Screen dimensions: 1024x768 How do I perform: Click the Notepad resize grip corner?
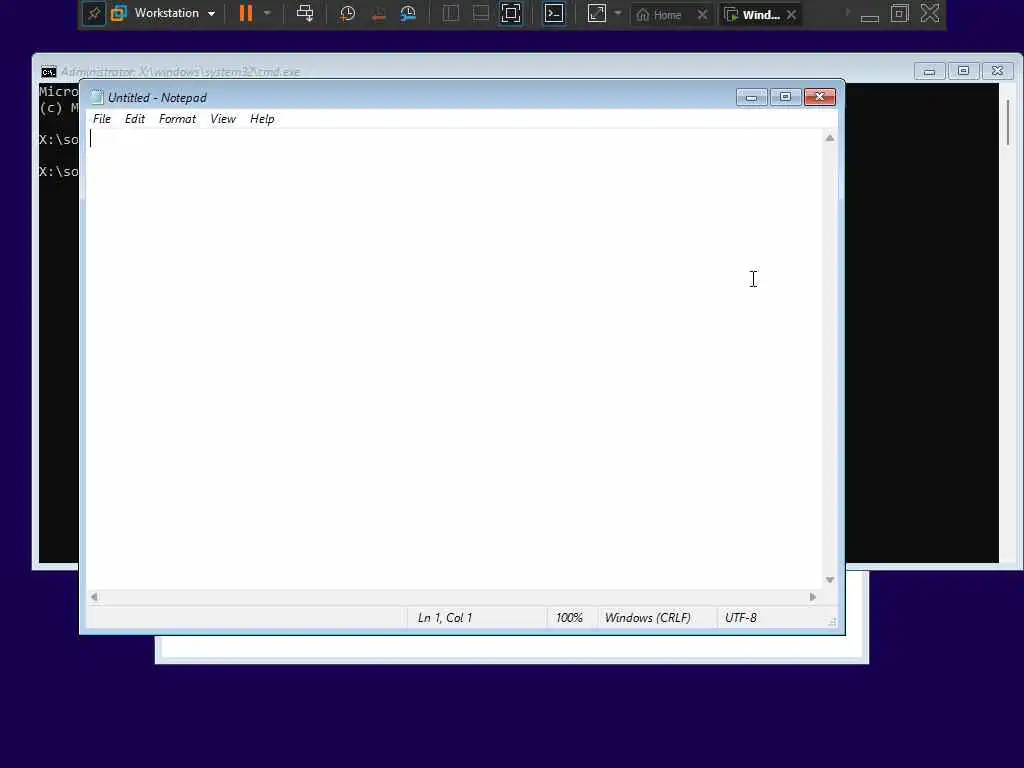click(x=832, y=622)
